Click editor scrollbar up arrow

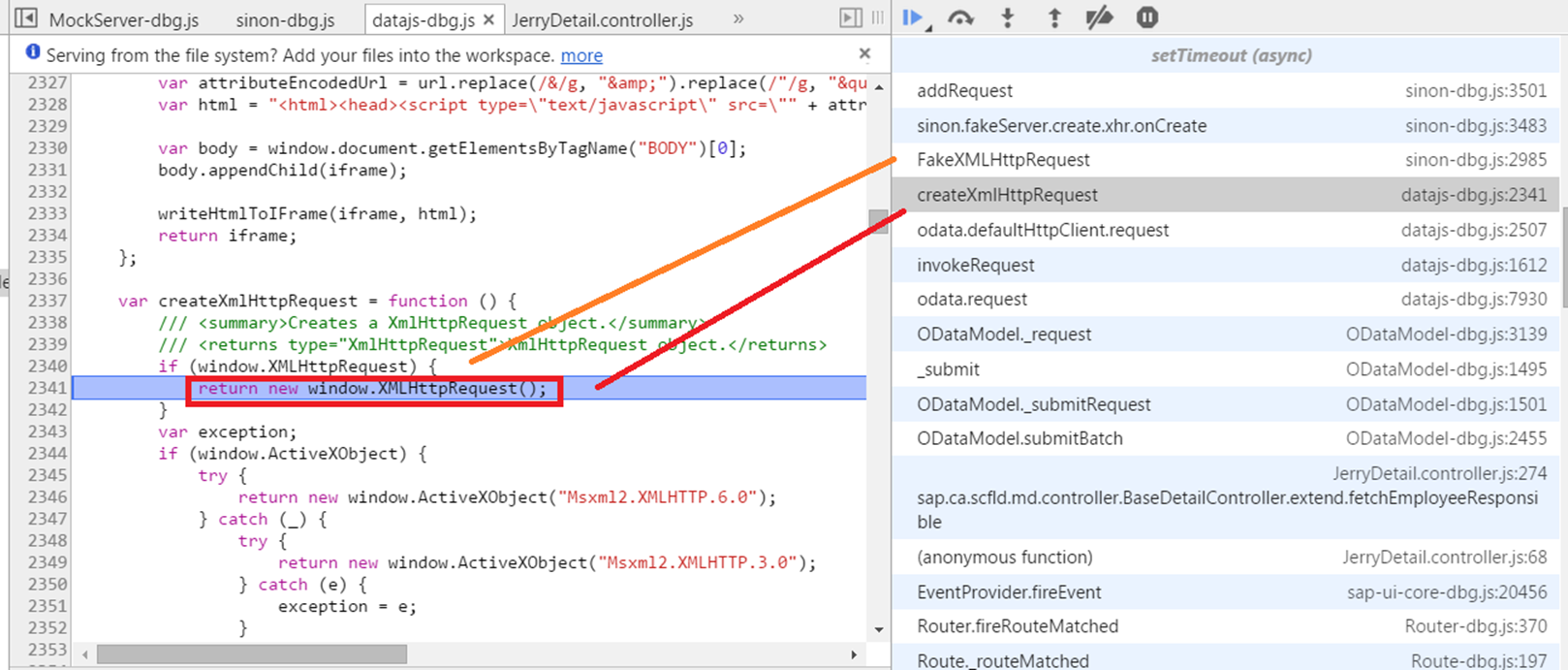tap(878, 86)
